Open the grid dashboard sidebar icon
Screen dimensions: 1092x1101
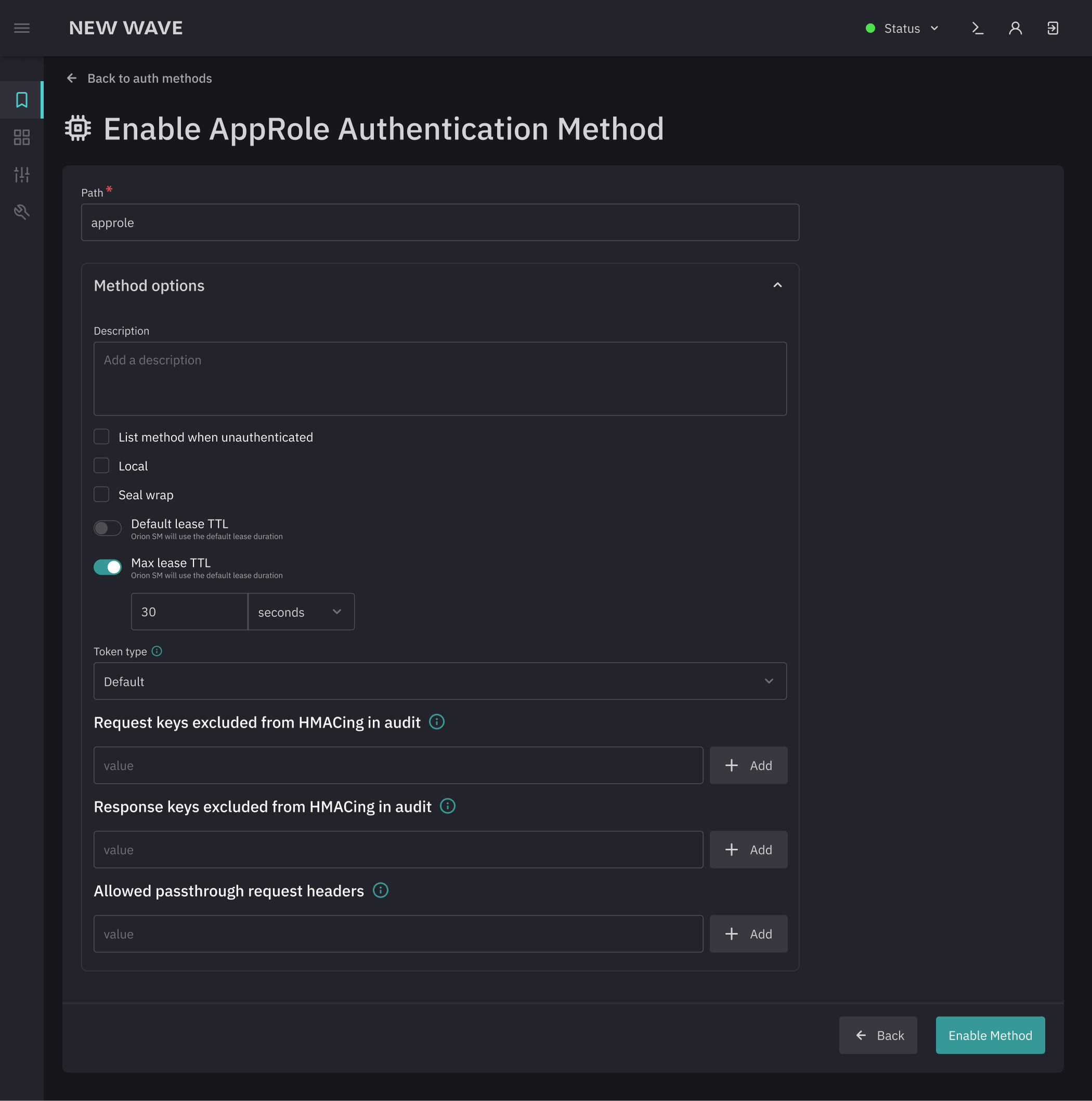(22, 137)
